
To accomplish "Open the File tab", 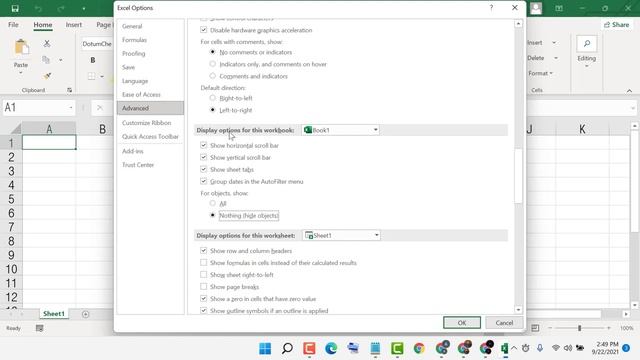I will pos(13,24).
